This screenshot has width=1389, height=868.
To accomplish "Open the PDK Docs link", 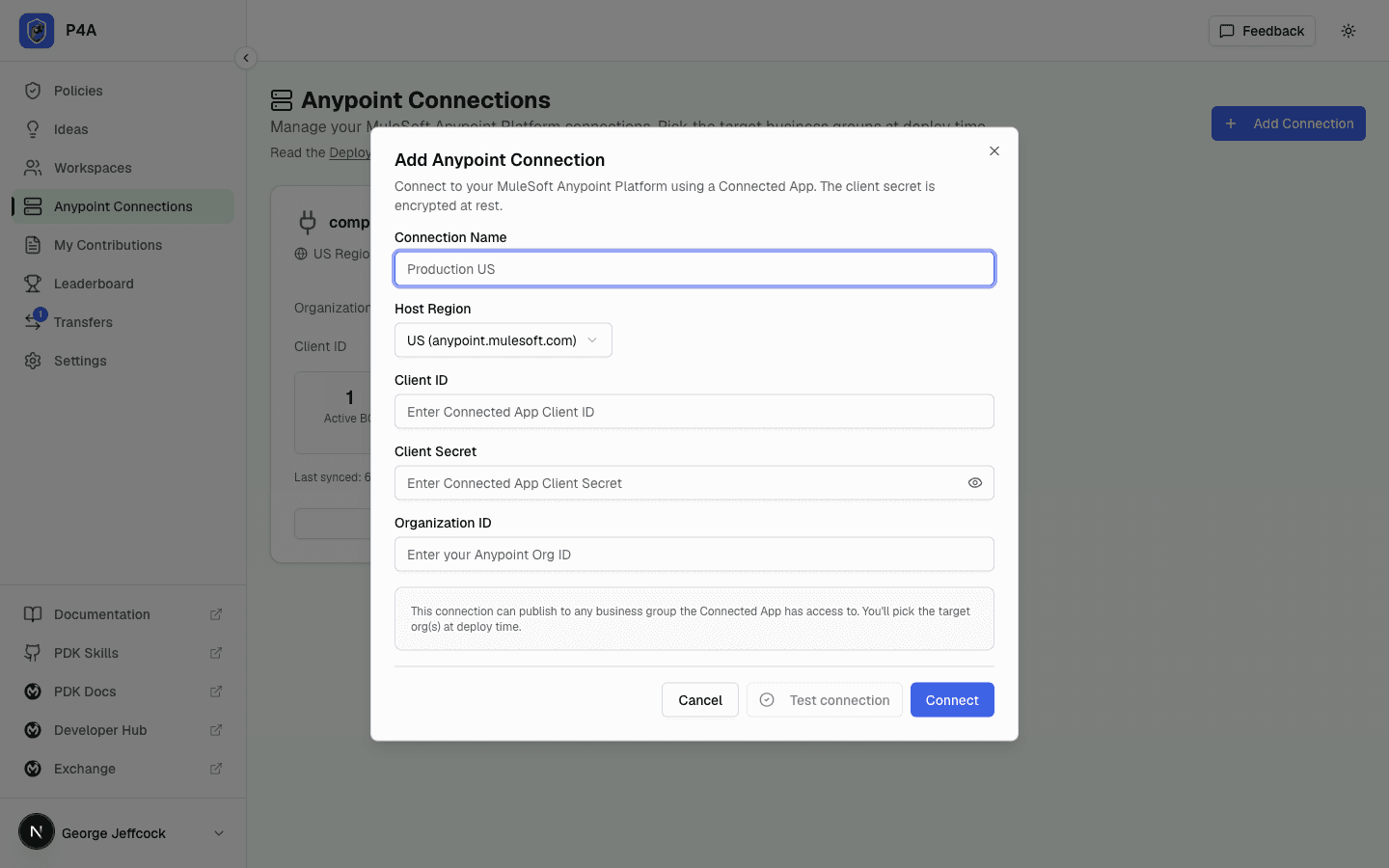I will tap(123, 692).
